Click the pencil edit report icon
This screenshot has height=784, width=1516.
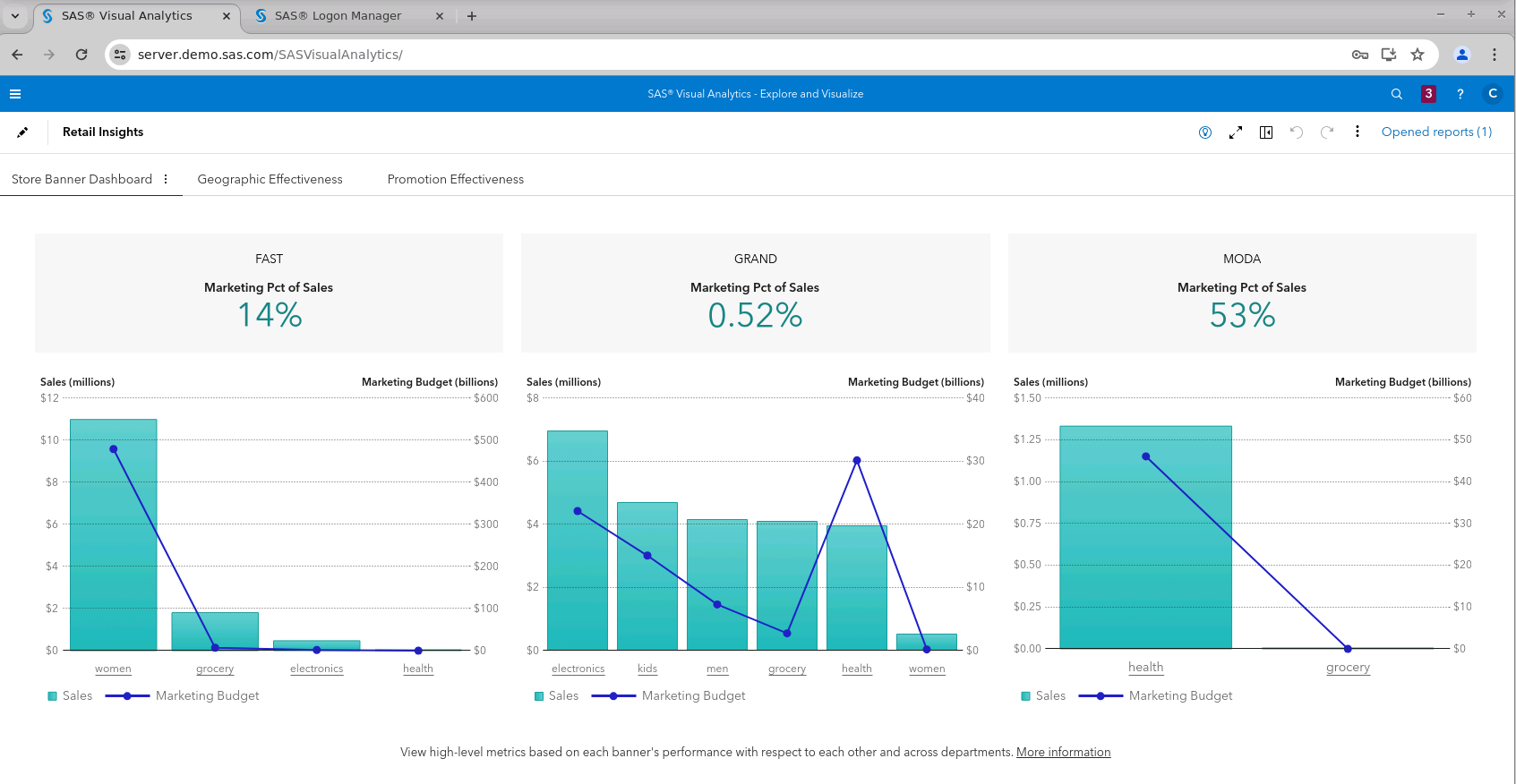22,132
